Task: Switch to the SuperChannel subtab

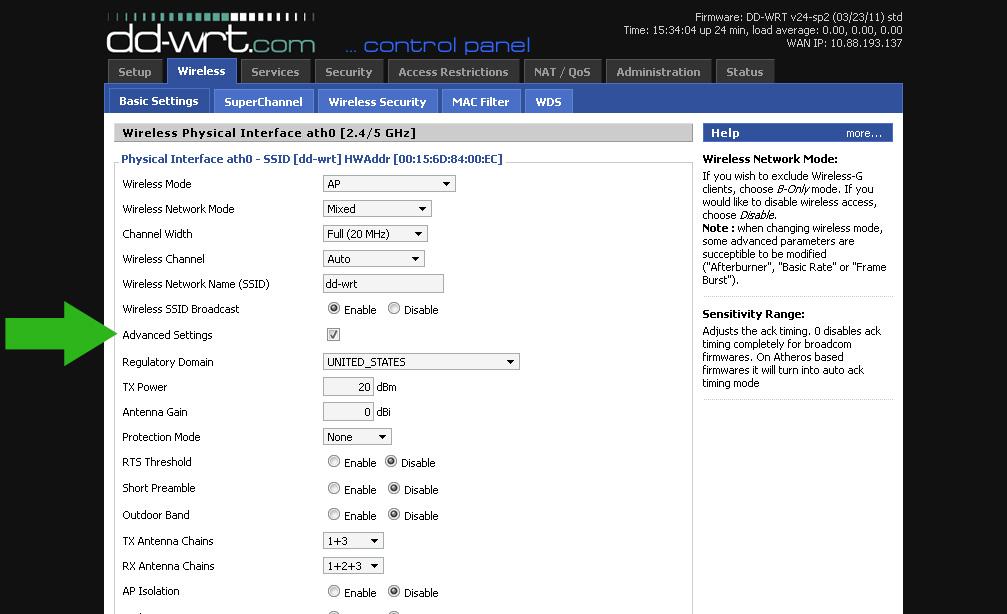Action: pos(263,101)
